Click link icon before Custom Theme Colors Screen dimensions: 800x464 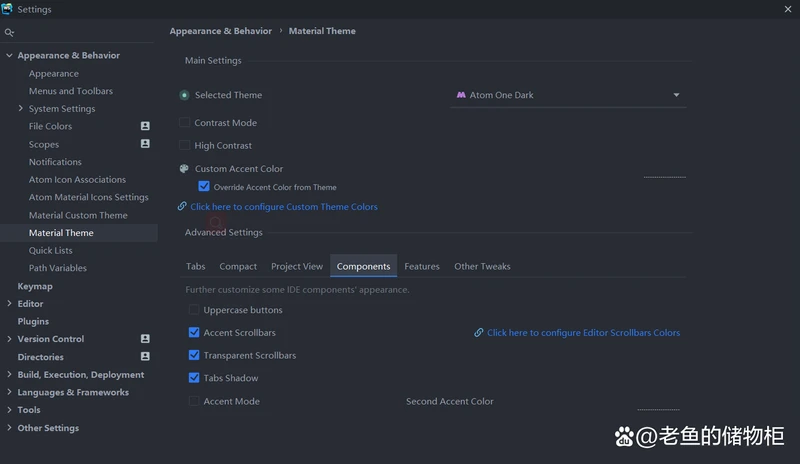pos(182,206)
